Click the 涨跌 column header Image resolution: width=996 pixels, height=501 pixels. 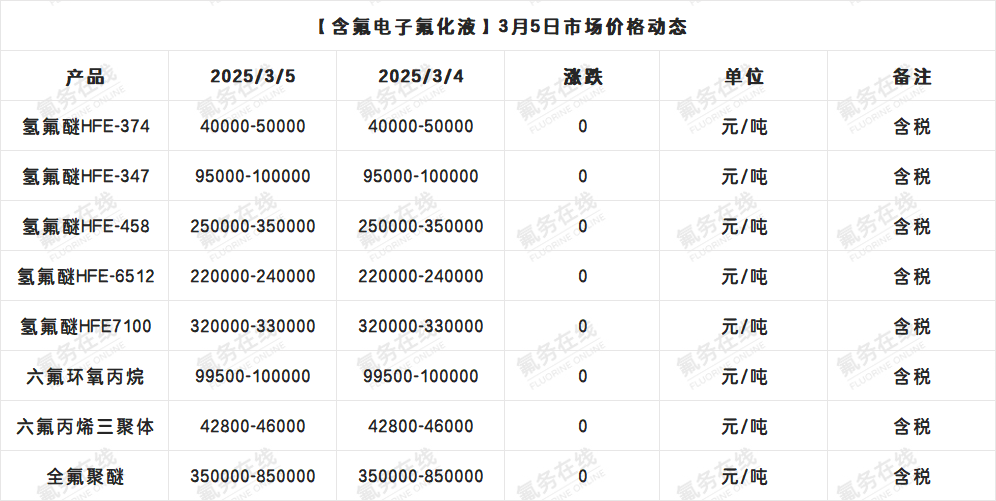(582, 77)
